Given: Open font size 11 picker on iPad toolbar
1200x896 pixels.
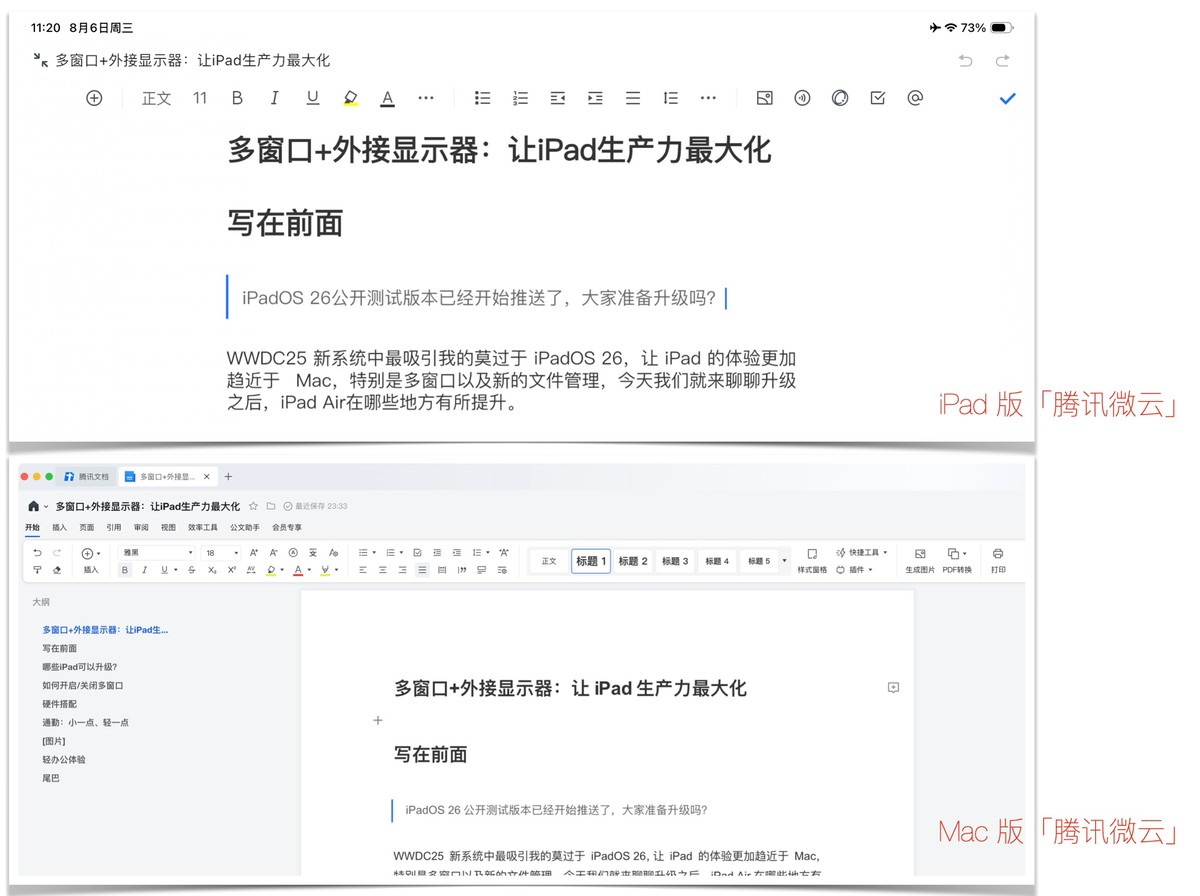Looking at the screenshot, I should point(200,98).
